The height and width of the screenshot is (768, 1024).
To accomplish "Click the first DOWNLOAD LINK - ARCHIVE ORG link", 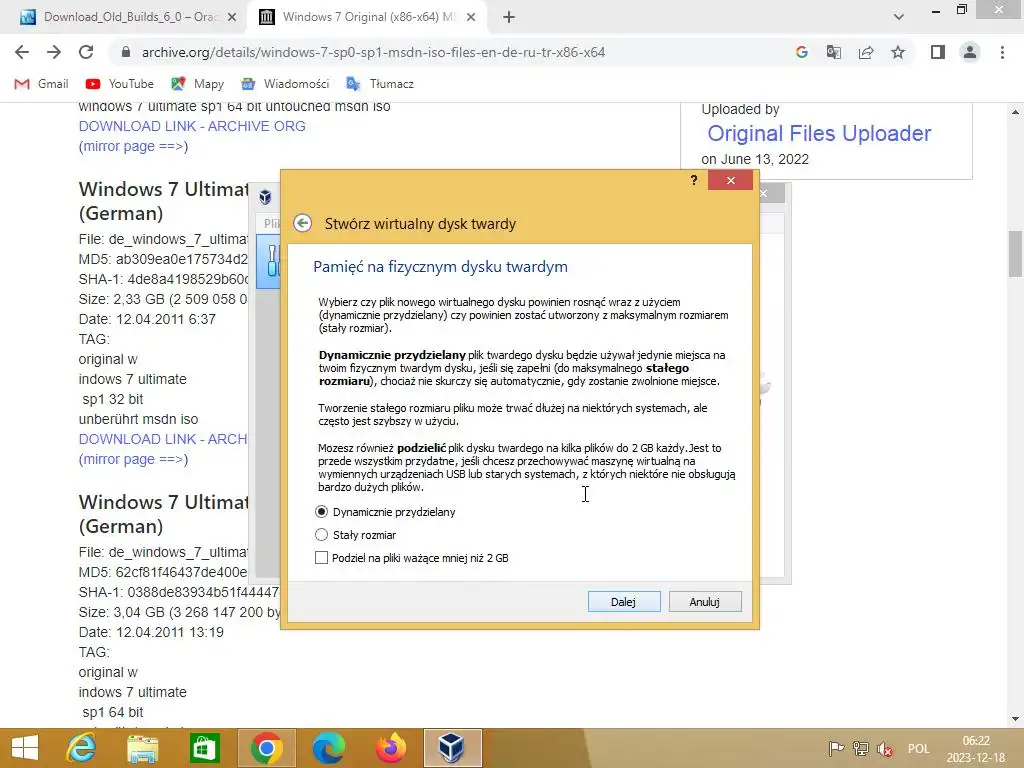I will [192, 126].
